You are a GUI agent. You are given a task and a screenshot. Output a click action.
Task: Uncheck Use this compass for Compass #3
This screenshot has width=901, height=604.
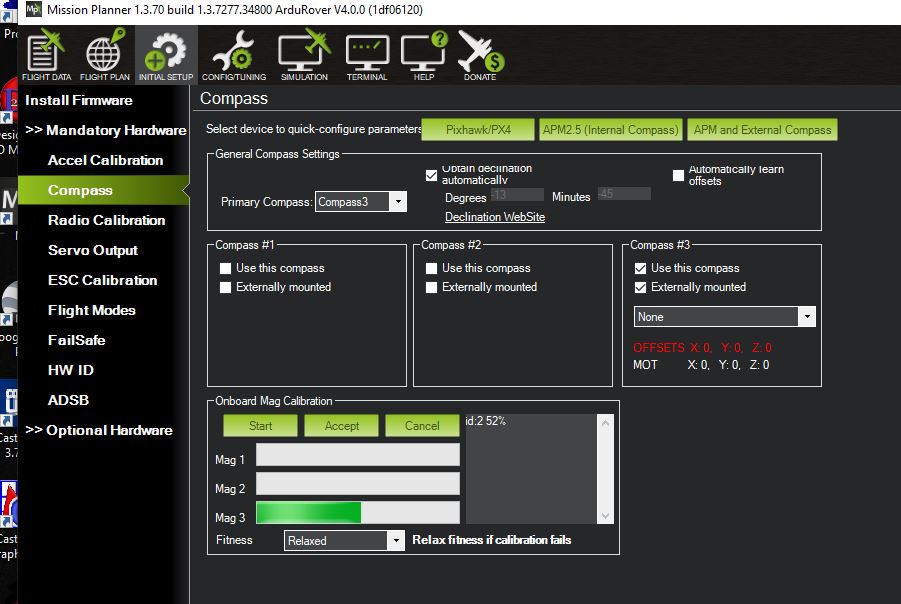[640, 268]
